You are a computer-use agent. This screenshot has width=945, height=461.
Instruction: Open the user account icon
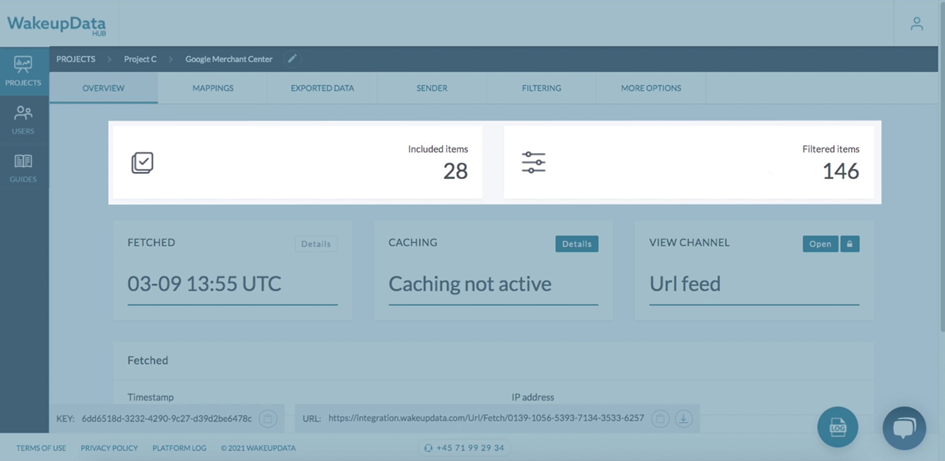pos(917,24)
